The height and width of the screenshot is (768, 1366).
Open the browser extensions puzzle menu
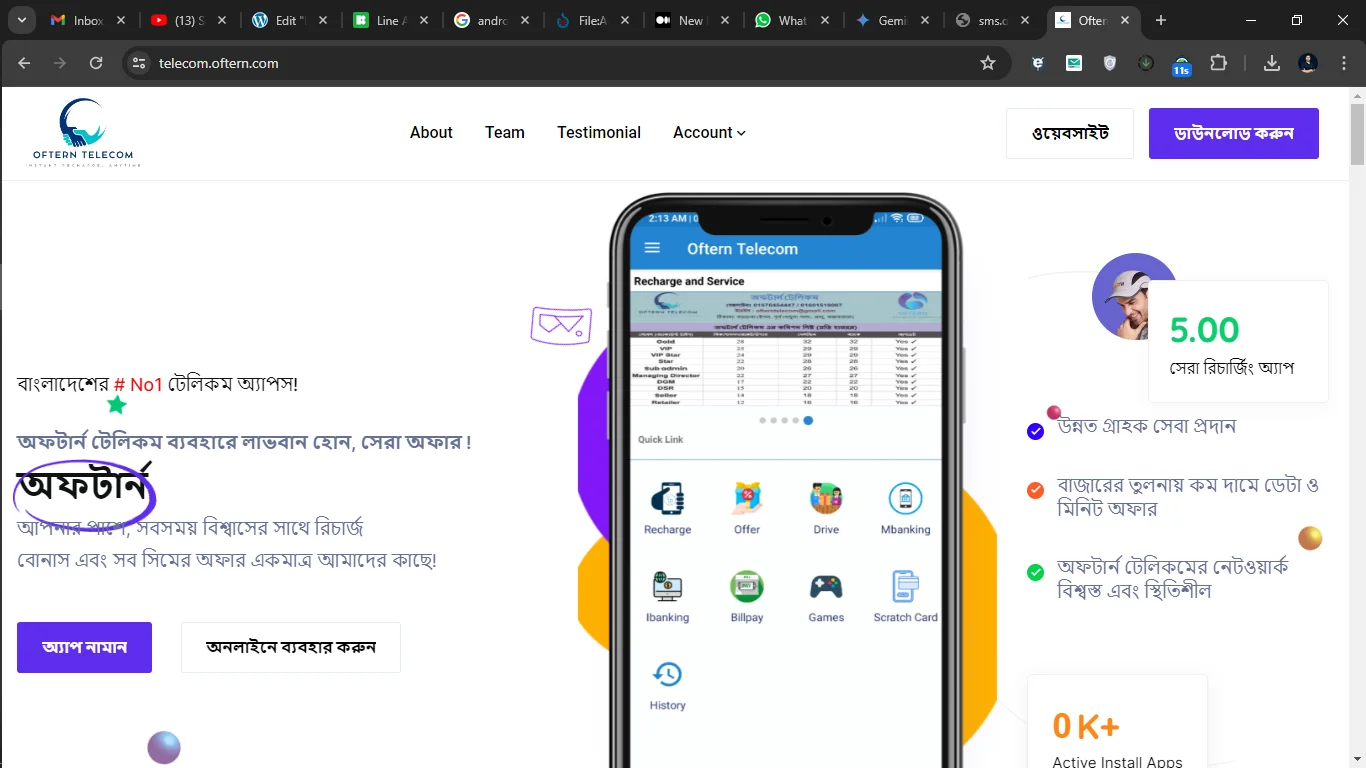1218,62
